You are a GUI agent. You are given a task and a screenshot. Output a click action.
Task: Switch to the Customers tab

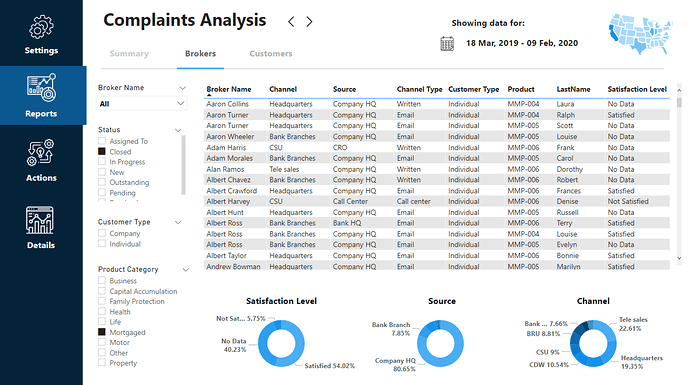(x=271, y=54)
